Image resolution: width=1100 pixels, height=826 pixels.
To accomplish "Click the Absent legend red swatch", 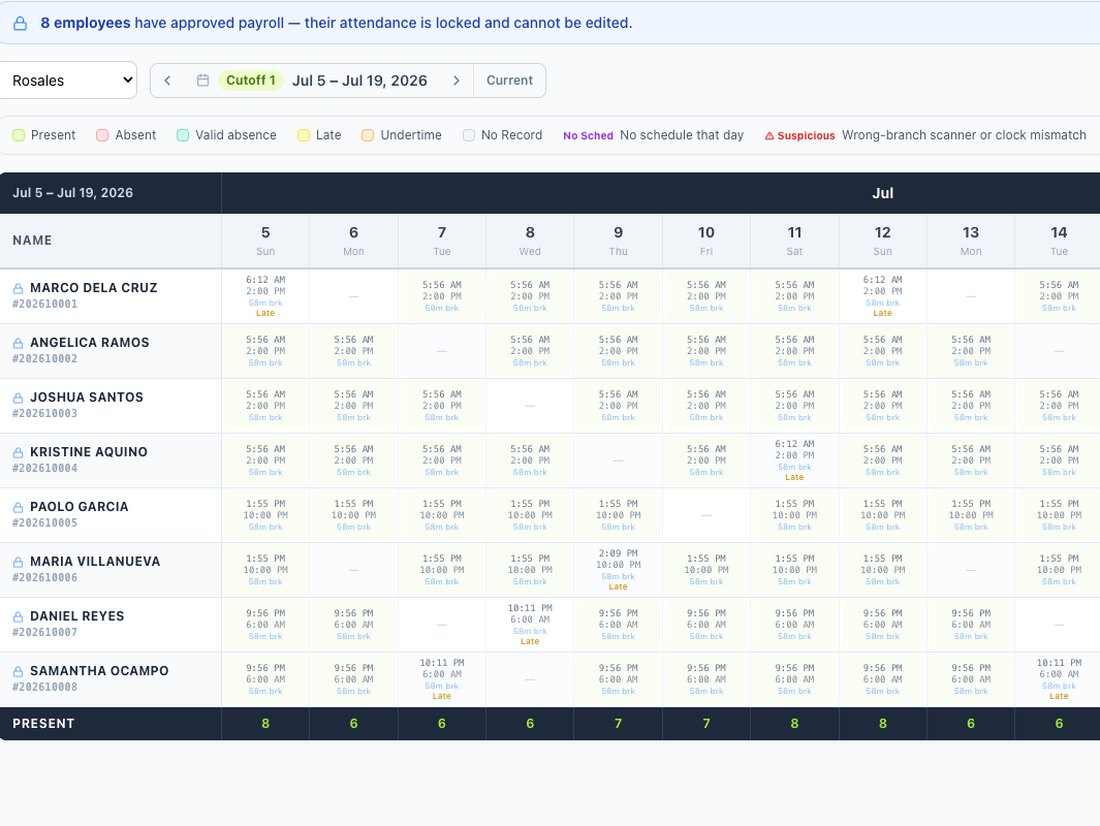I will pos(102,135).
